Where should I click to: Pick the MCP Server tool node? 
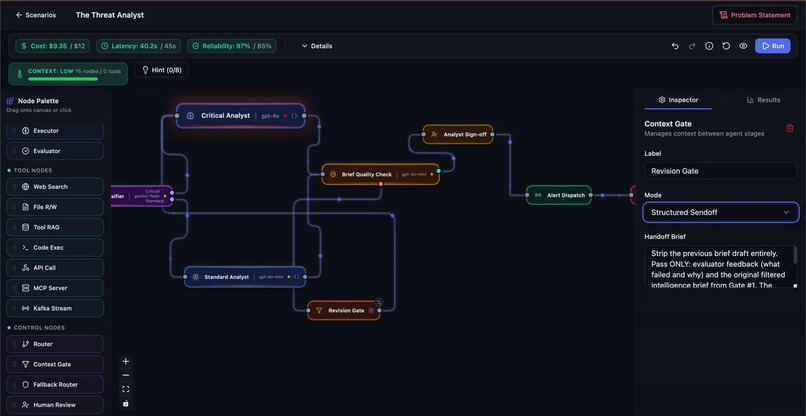coord(55,288)
